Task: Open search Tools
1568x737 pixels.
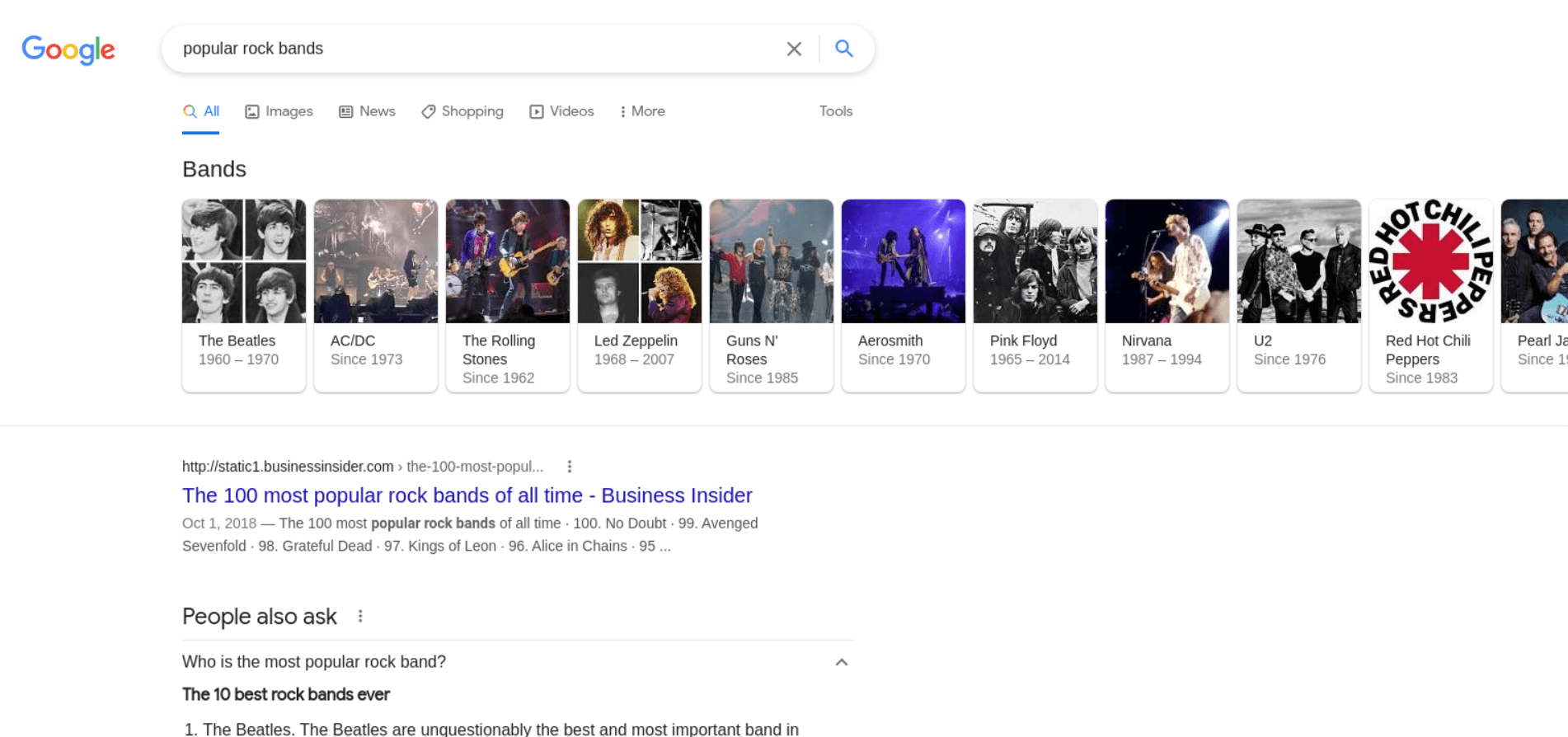Action: point(836,111)
